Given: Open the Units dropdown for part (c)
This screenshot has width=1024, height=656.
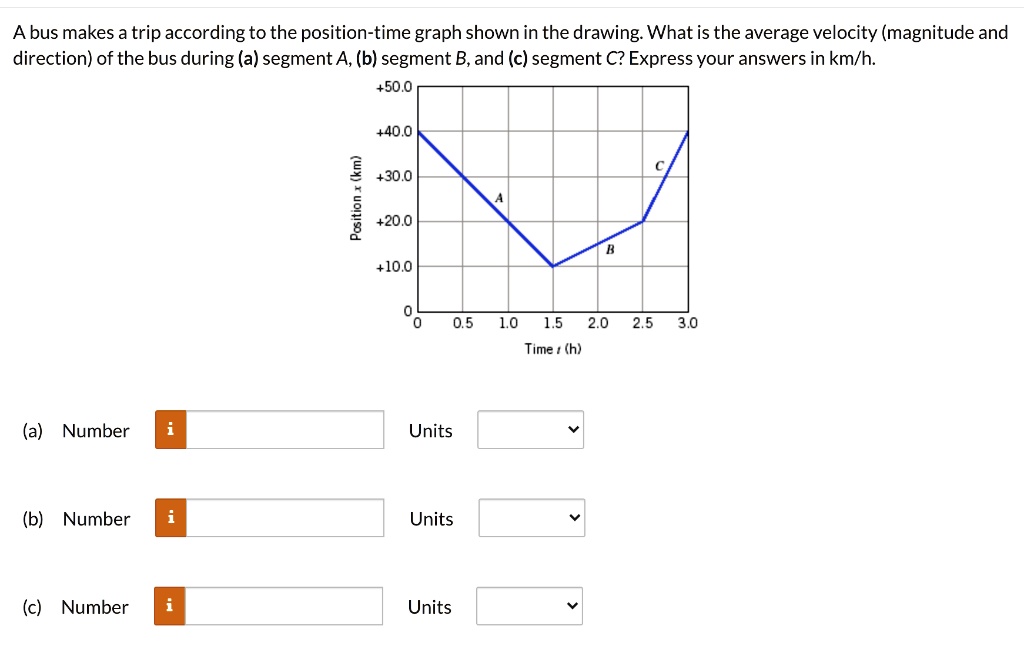Looking at the screenshot, I should (x=531, y=605).
